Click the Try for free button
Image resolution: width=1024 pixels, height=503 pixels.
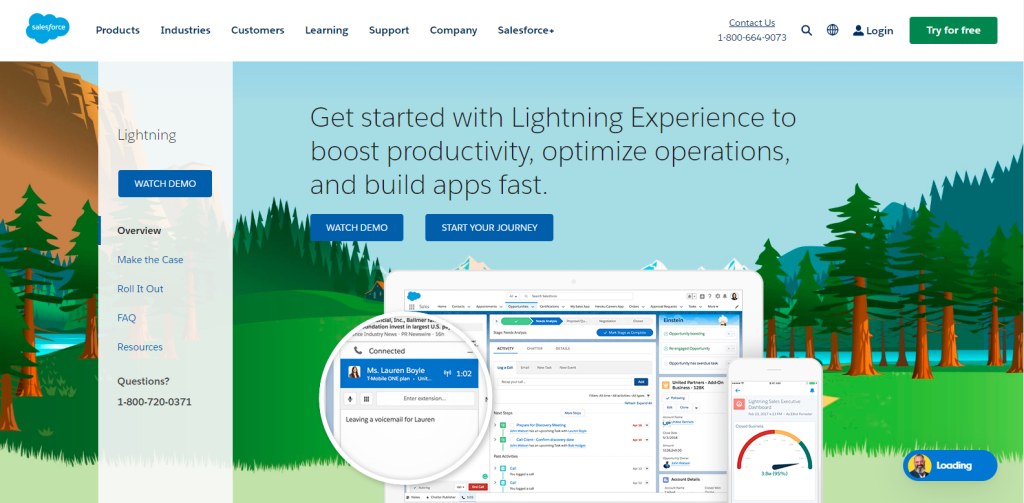click(953, 30)
